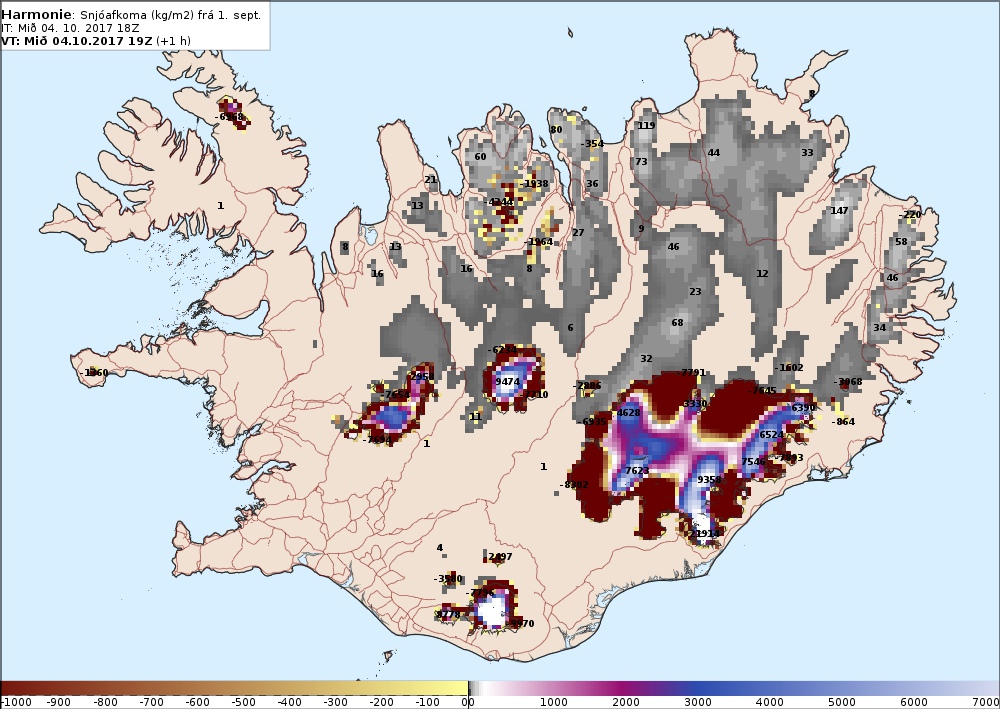This screenshot has height=709, width=1000.
Task: Select the 'VT: Mið 04.10.2017 19Z' valid time line
Action: coord(77,41)
